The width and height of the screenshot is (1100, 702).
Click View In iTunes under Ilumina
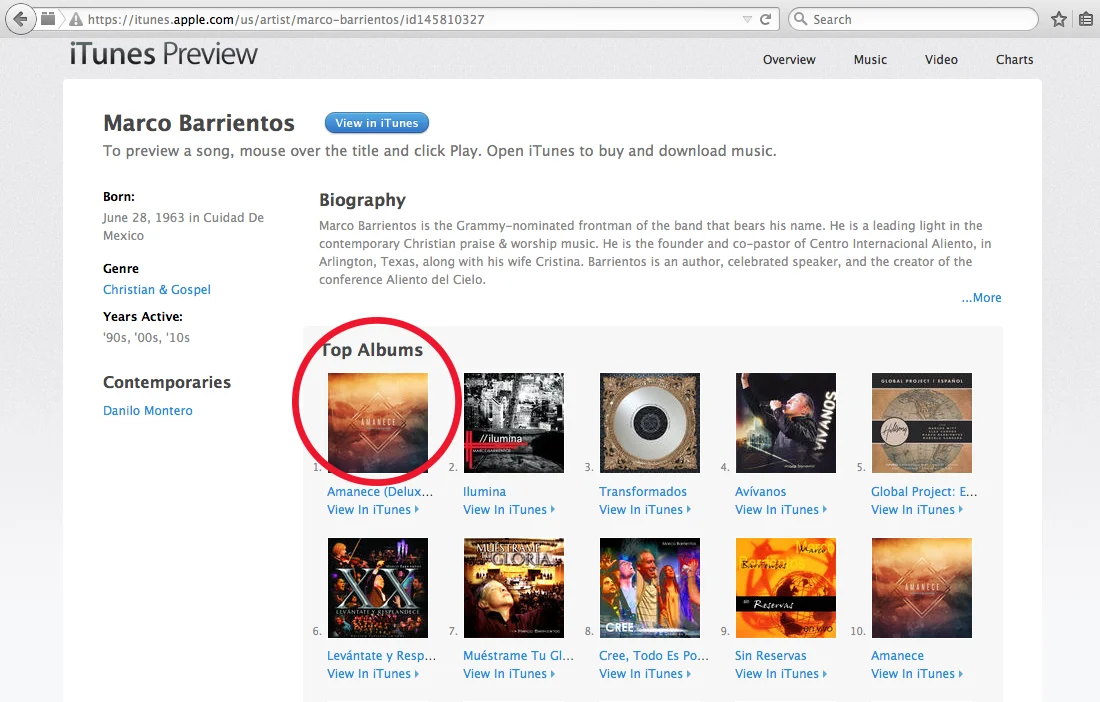click(x=509, y=510)
